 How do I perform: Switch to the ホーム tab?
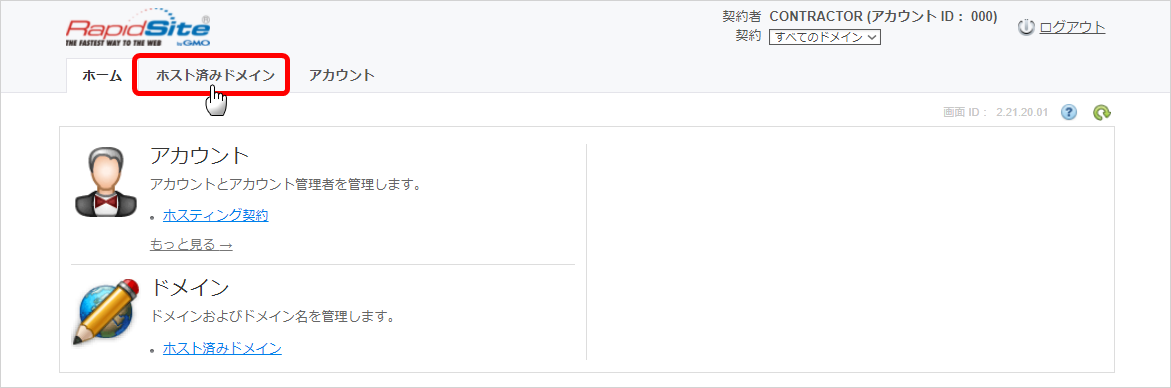point(102,75)
